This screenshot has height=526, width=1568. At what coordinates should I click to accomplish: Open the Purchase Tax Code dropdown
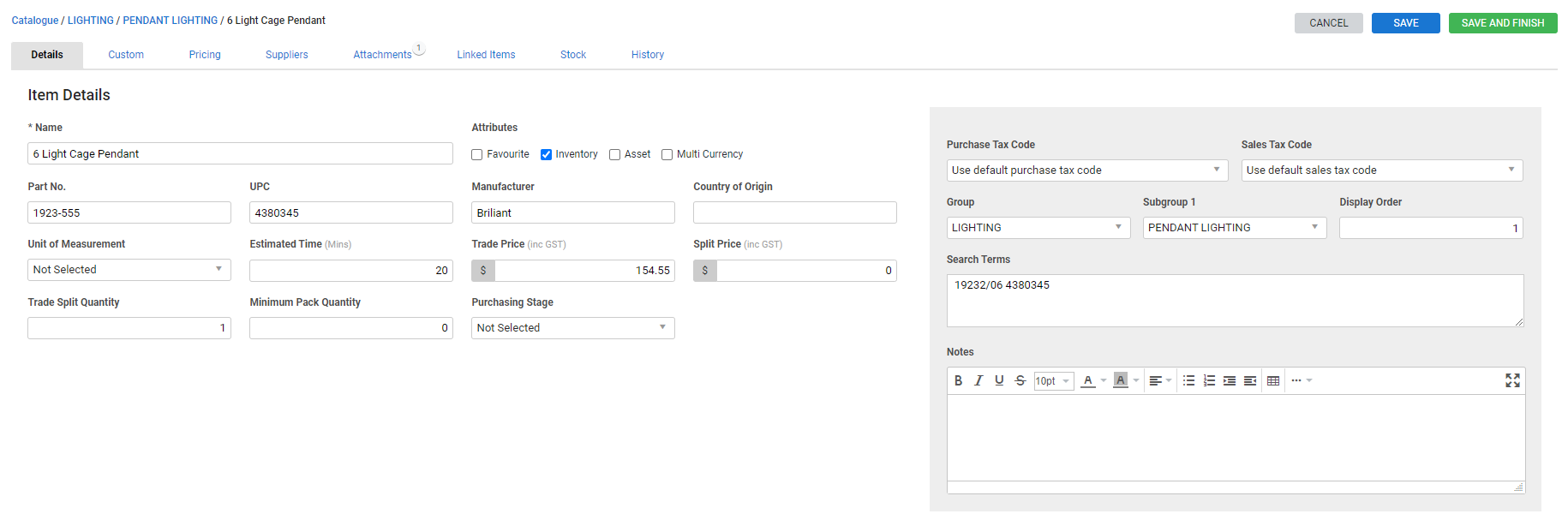[x=1087, y=170]
